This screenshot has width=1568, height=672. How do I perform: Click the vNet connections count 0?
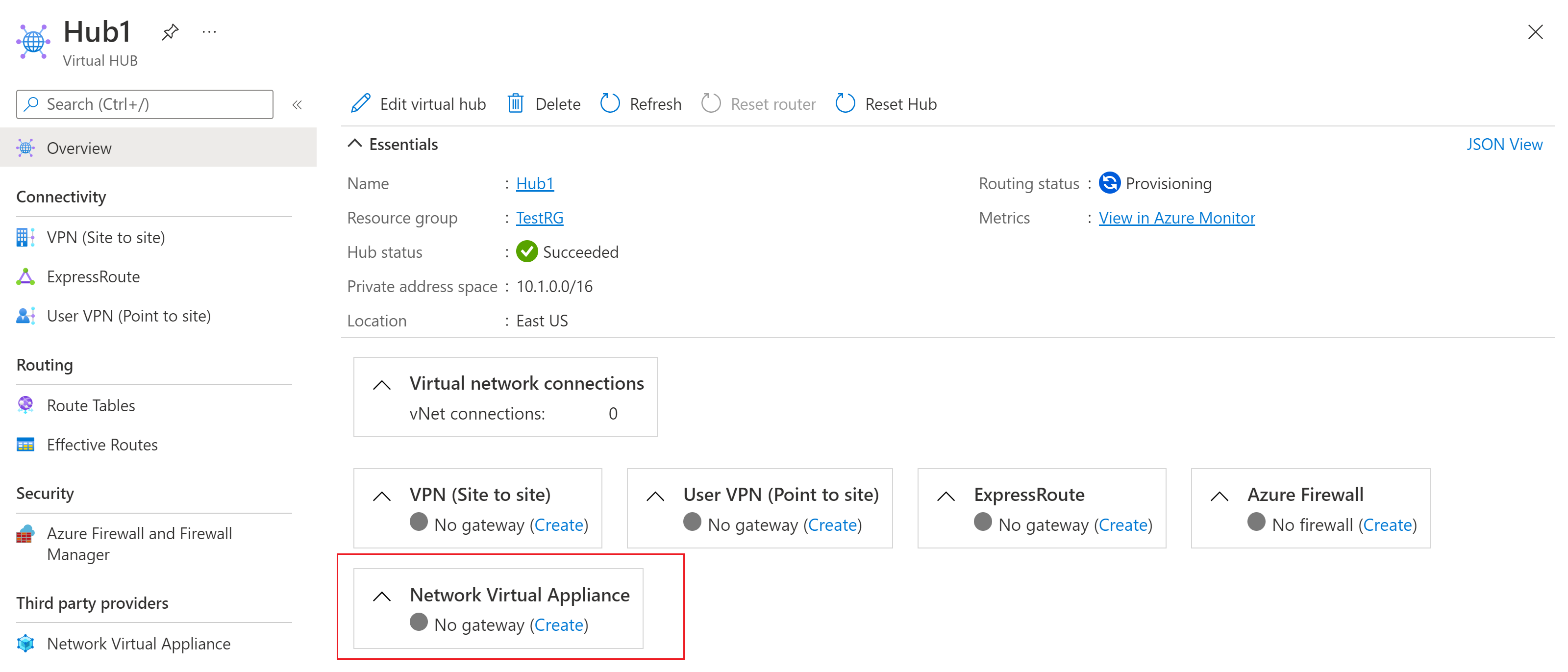[613, 414]
